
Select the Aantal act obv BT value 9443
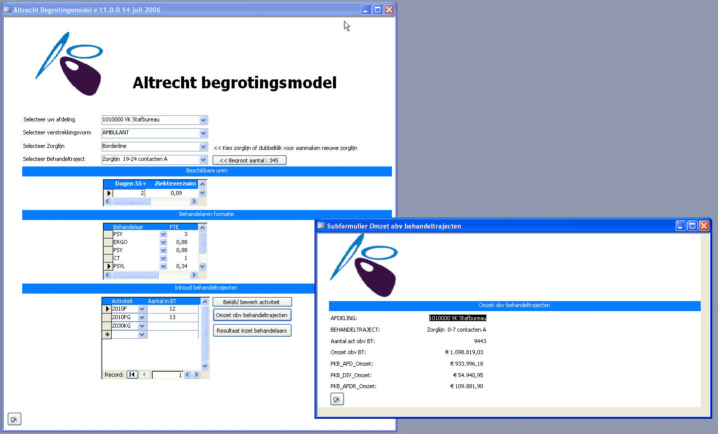click(480, 341)
